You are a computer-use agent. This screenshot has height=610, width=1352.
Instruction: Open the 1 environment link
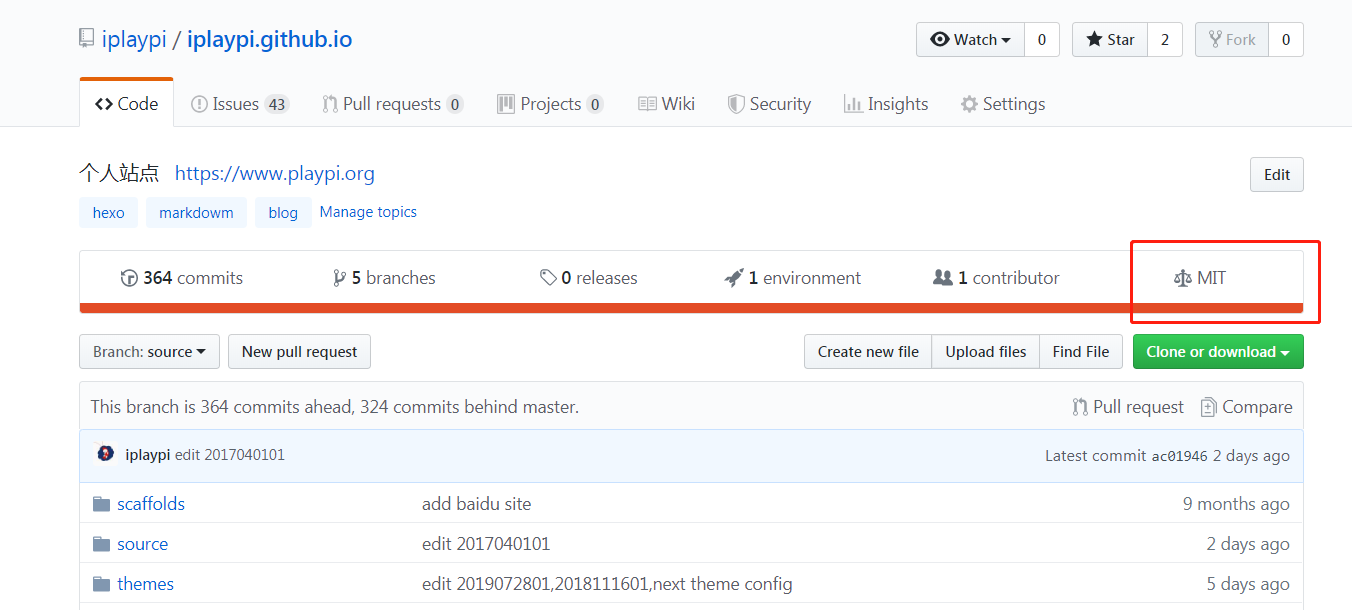click(x=793, y=278)
